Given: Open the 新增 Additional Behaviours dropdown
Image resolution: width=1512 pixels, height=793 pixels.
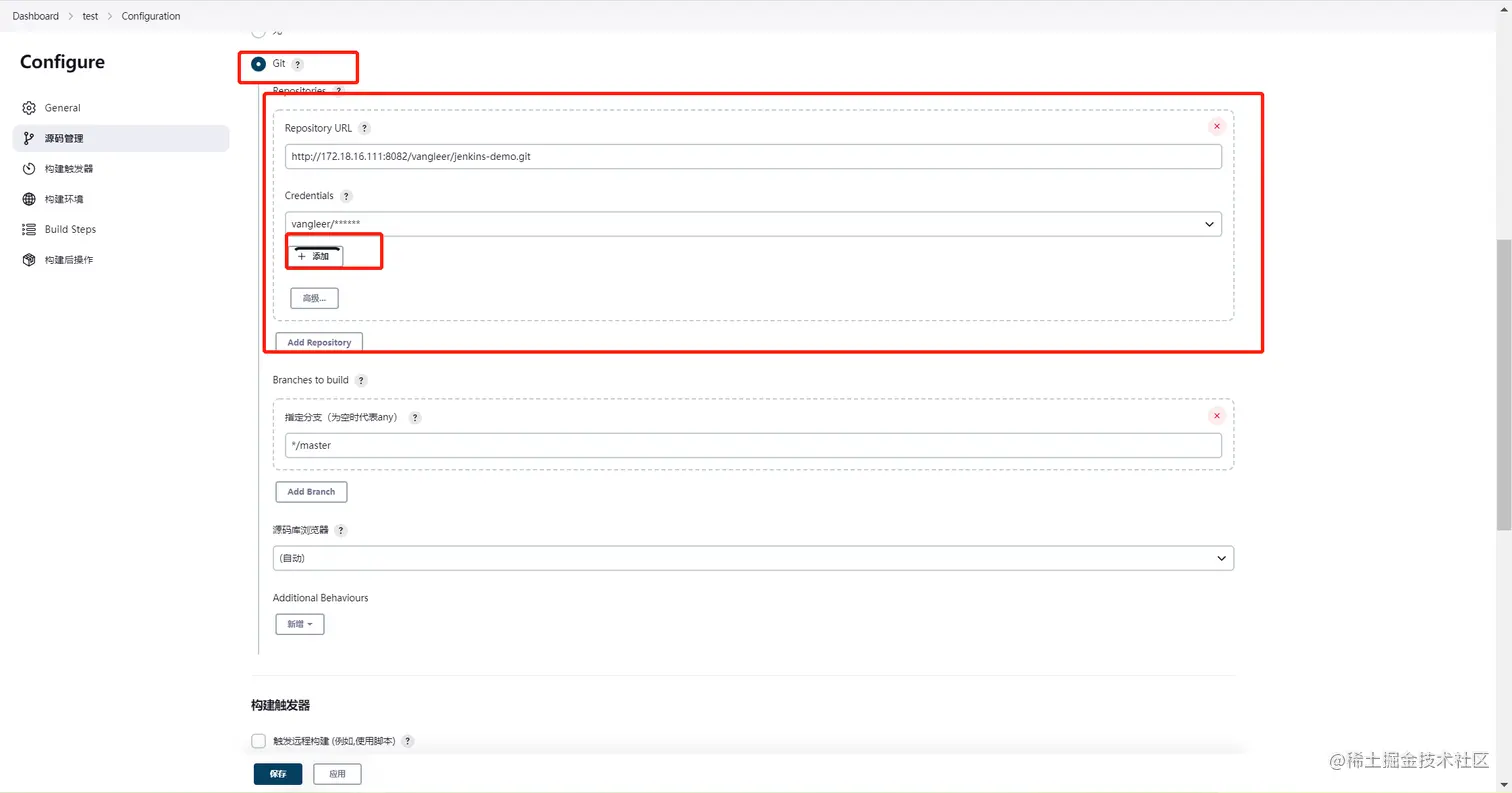Looking at the screenshot, I should (300, 624).
